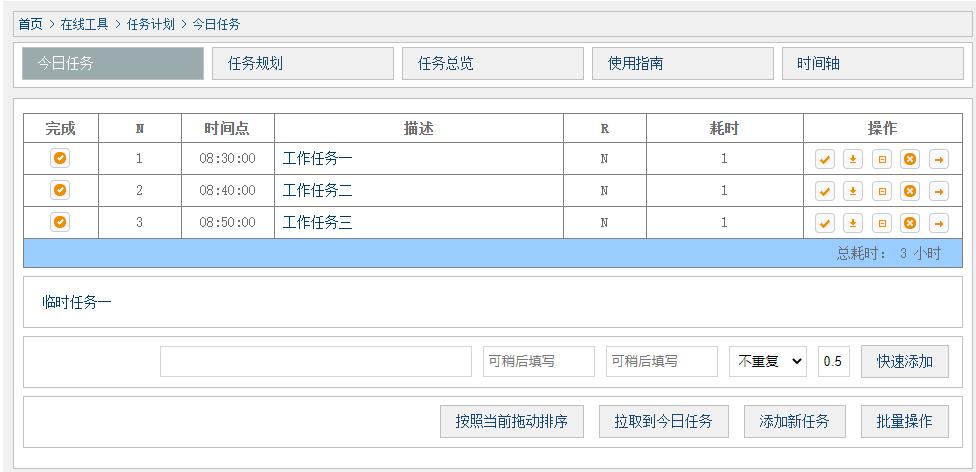Viewport: 976px width, 472px height.
Task: Toggle 完成 checkbox for task 08:30:00
Action: [x=60, y=158]
